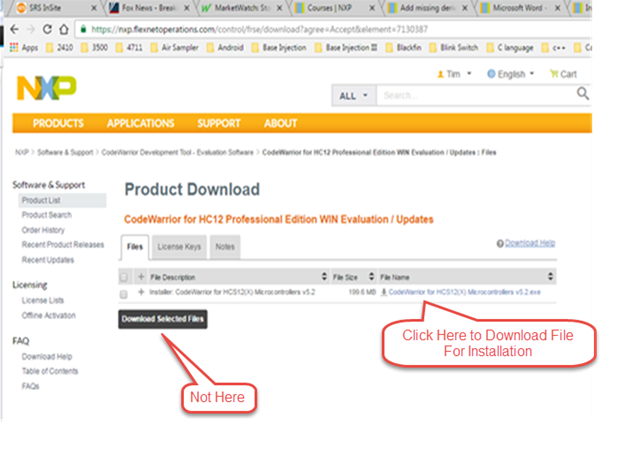Click the CodeWarrior Development Tool breadcrumb
This screenshot has height=456, width=624.
click(177, 152)
